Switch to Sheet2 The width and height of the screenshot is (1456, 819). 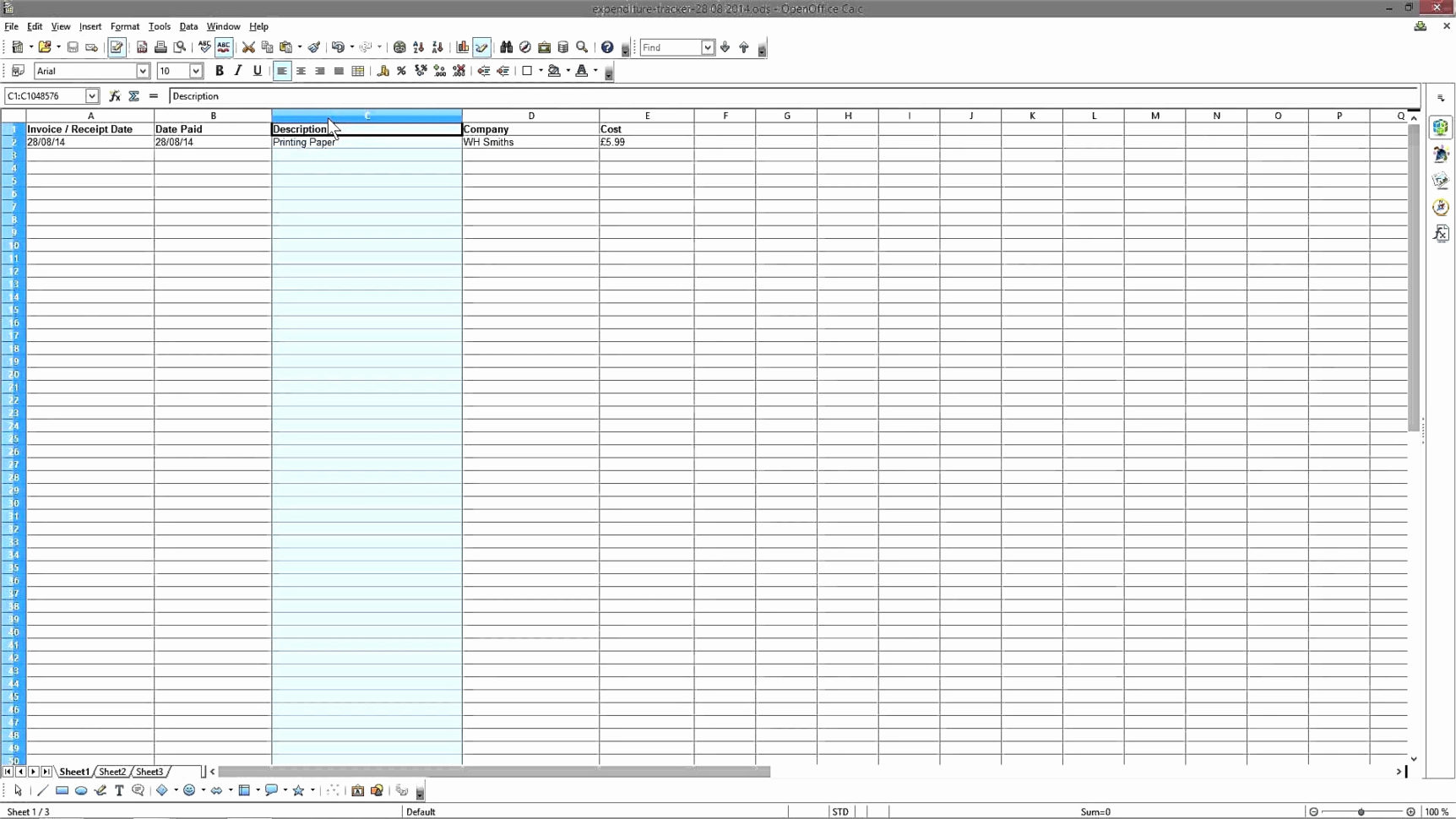click(112, 771)
